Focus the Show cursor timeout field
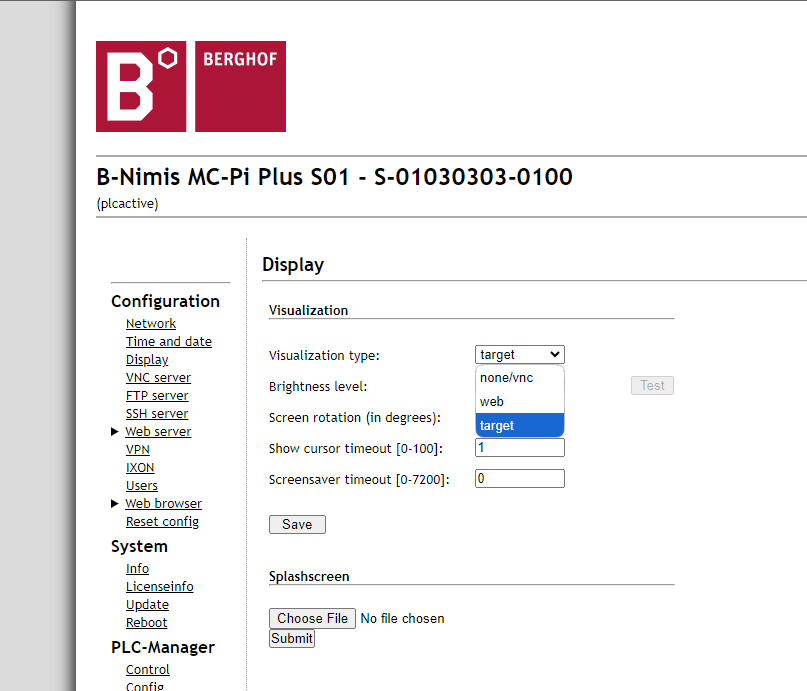 (520, 448)
